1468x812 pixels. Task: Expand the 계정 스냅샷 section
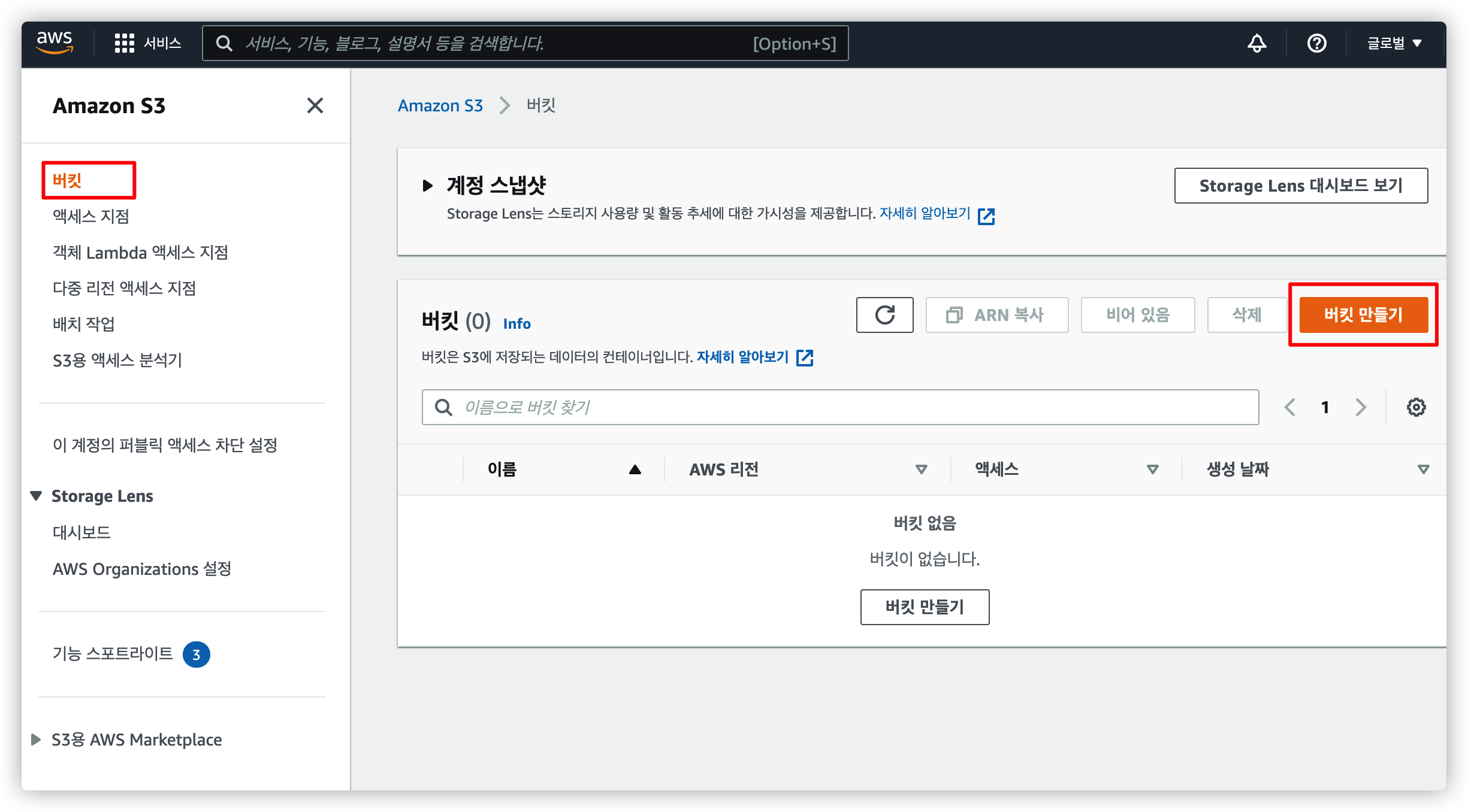pos(427,186)
